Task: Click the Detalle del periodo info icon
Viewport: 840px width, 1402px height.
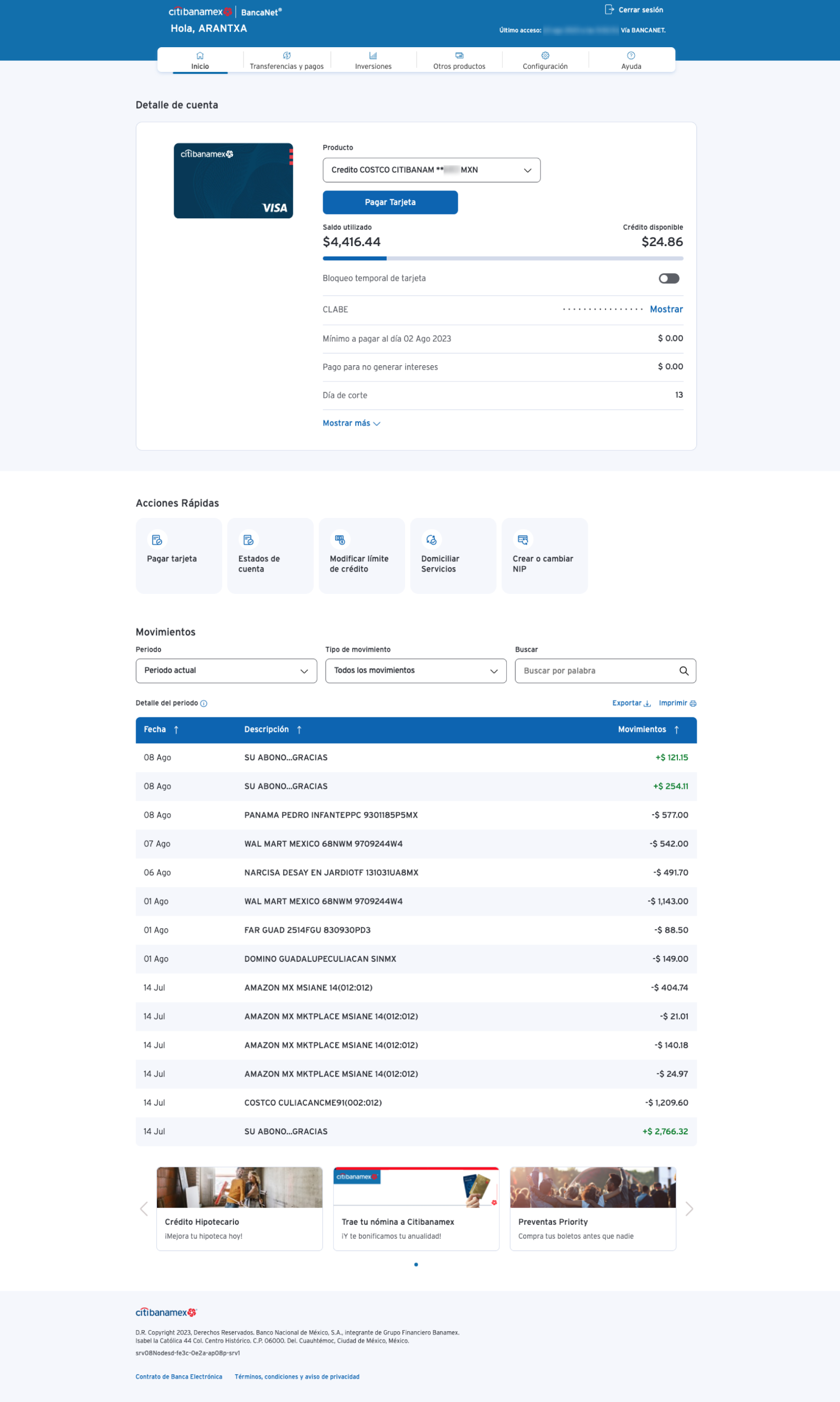Action: (x=204, y=704)
